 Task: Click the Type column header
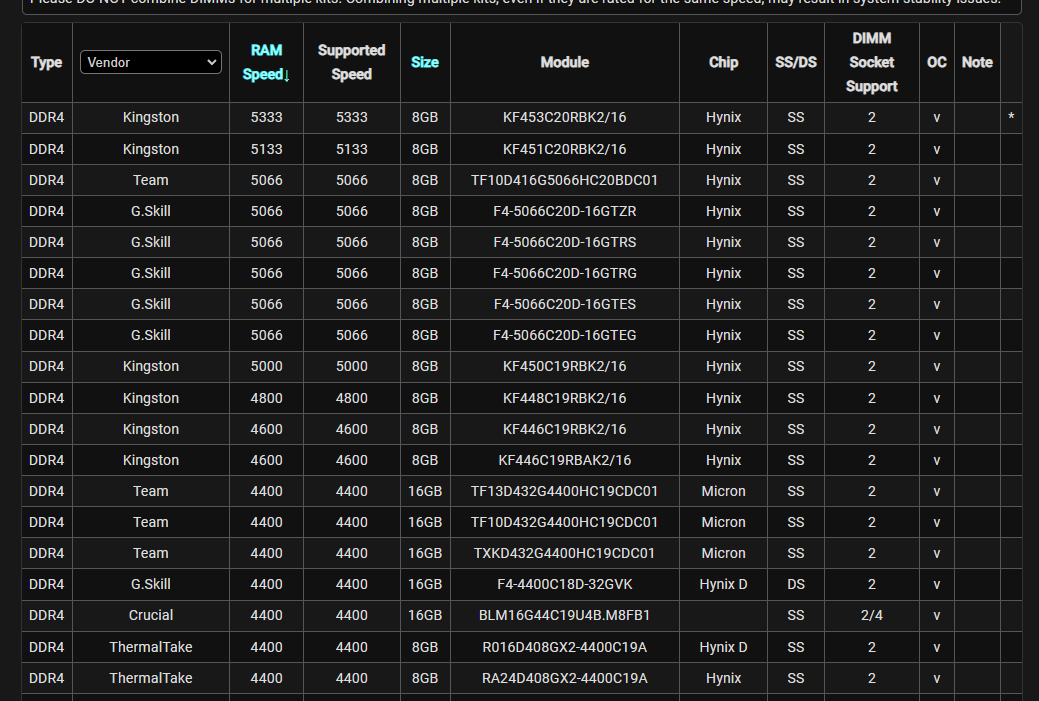(x=46, y=62)
